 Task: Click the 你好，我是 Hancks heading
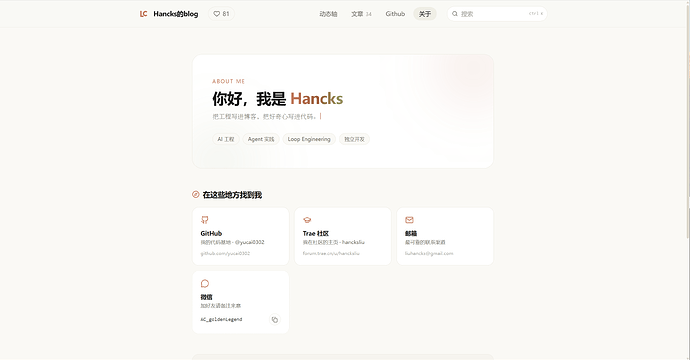pyautogui.click(x=278, y=99)
